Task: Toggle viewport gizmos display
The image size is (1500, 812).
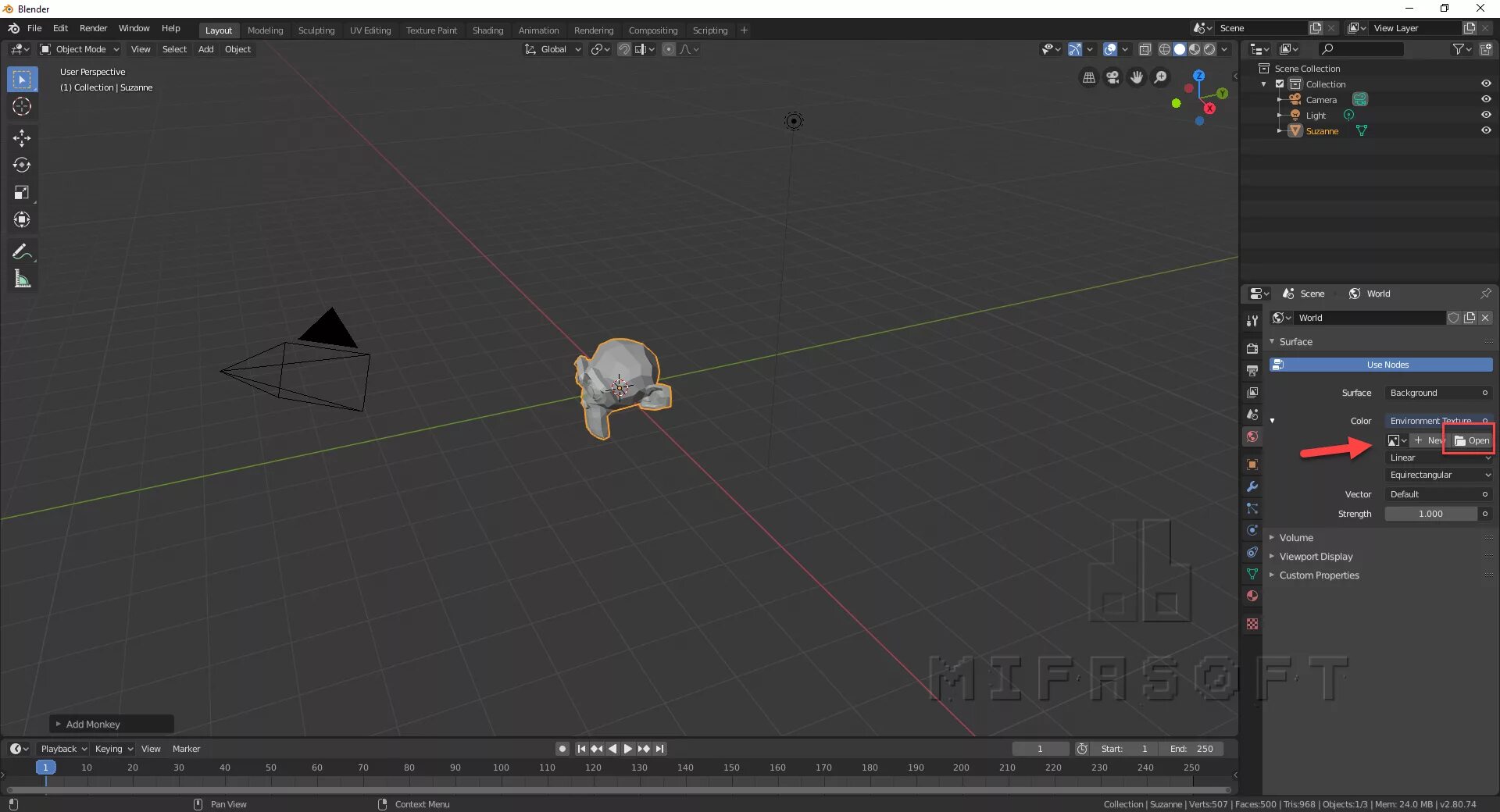Action: point(1075,49)
